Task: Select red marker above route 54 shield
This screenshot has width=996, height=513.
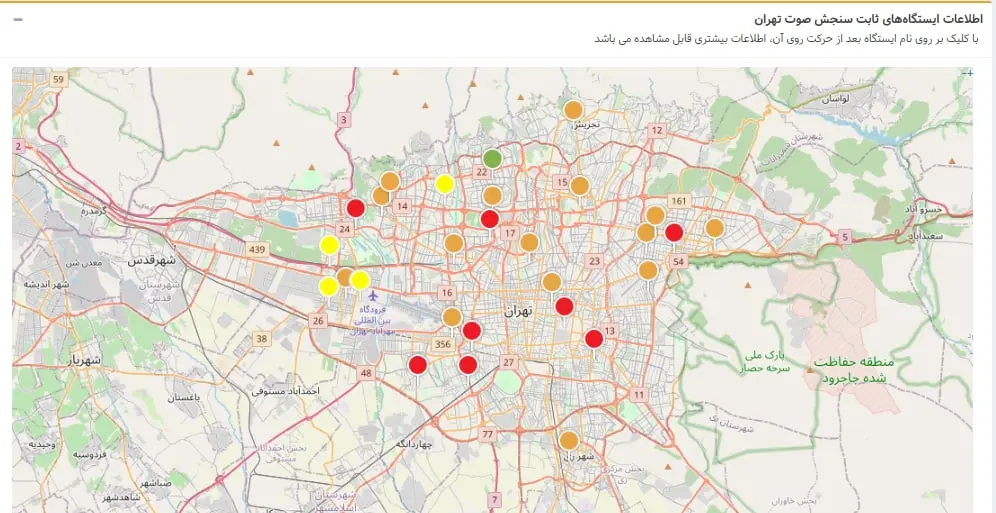Action: click(674, 232)
